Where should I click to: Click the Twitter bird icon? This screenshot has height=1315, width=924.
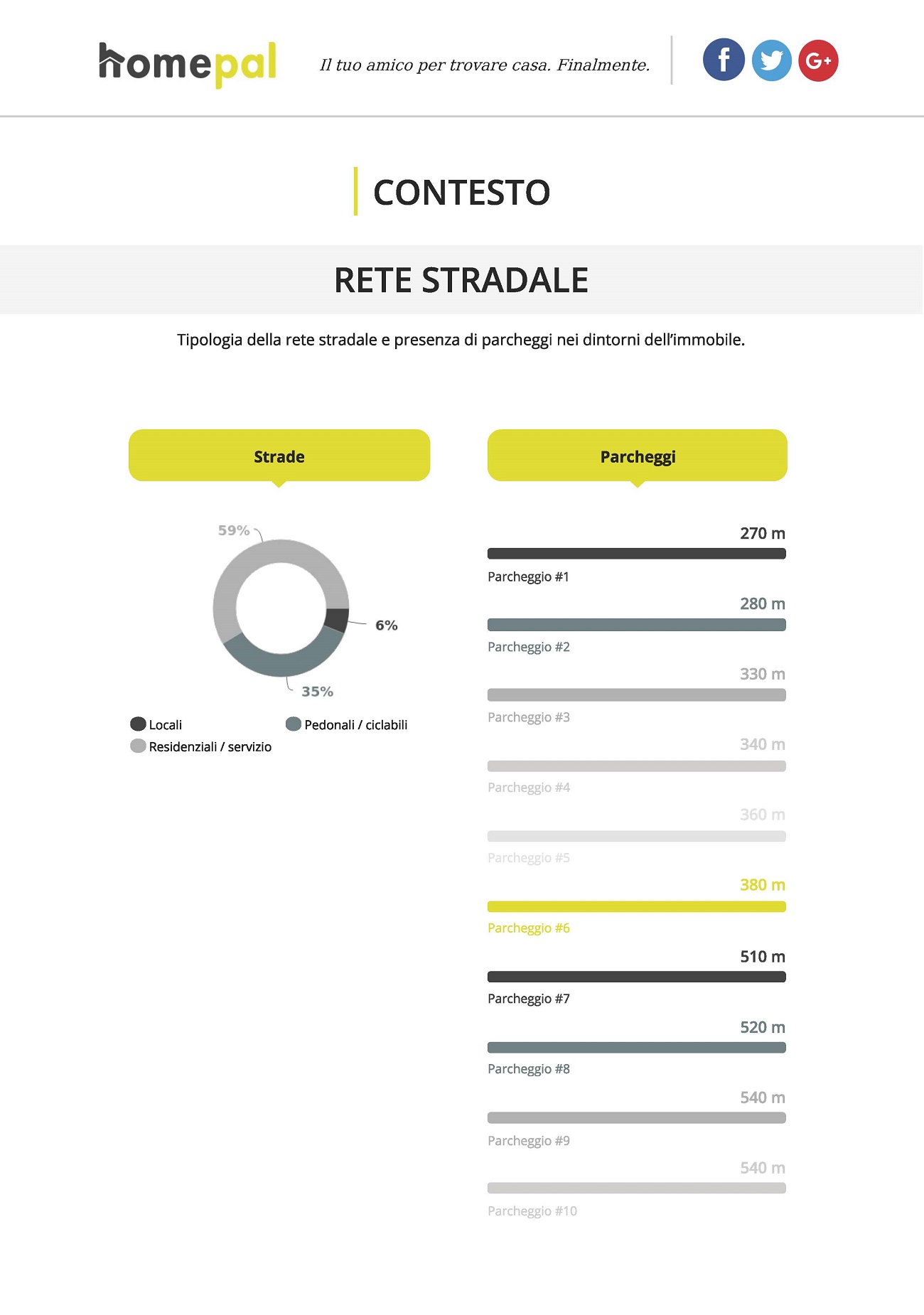point(771,60)
